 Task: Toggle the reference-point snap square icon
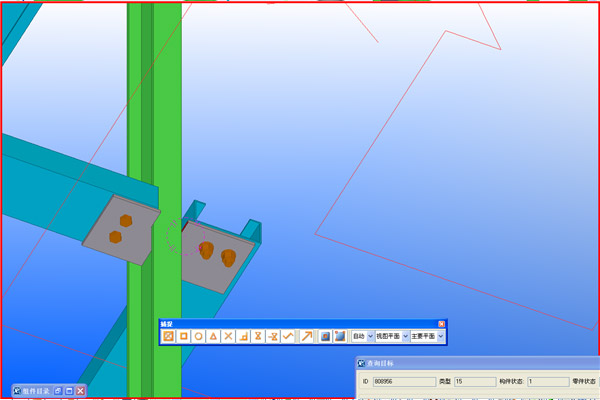click(x=326, y=336)
